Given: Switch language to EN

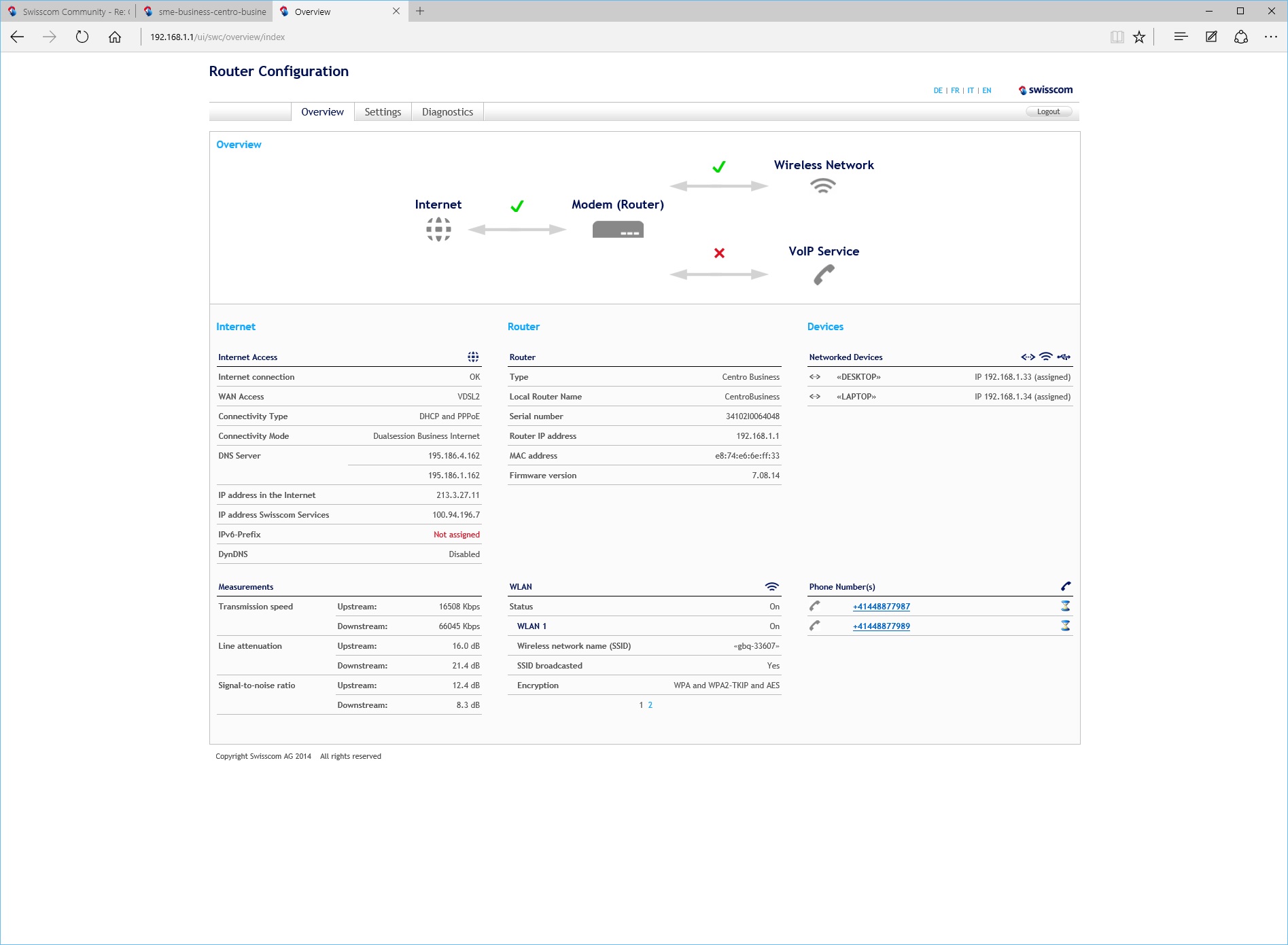Looking at the screenshot, I should [987, 90].
